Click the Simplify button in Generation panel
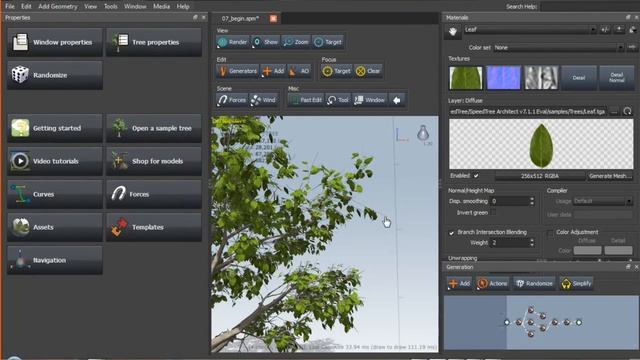The image size is (640, 360). coord(576,283)
